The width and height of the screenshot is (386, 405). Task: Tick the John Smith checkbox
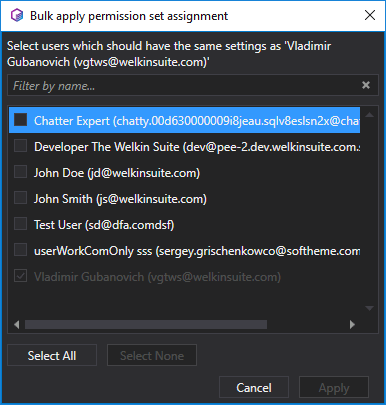point(20,198)
